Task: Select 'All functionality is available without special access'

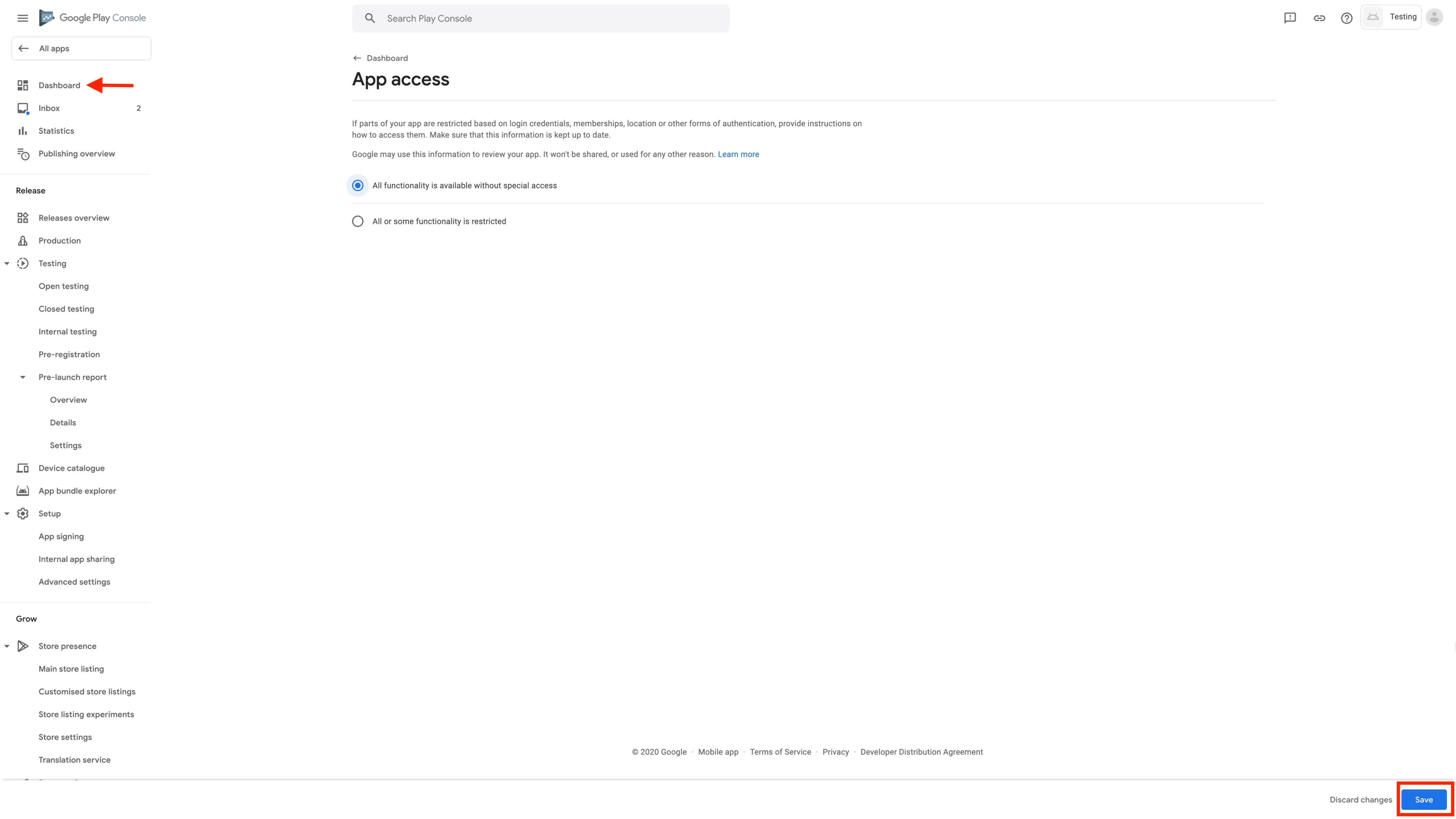Action: click(358, 185)
